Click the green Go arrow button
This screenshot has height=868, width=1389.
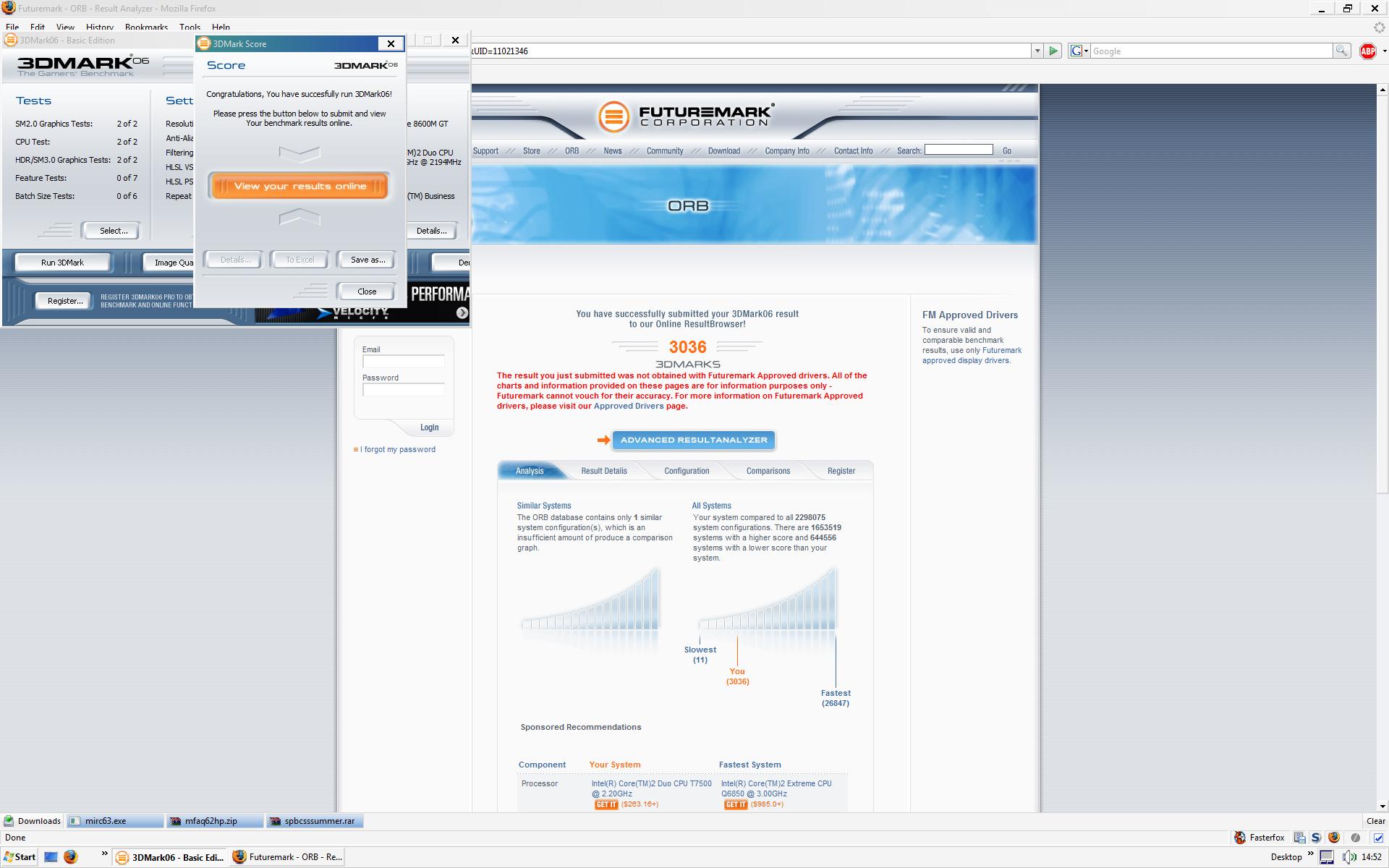(x=1053, y=51)
